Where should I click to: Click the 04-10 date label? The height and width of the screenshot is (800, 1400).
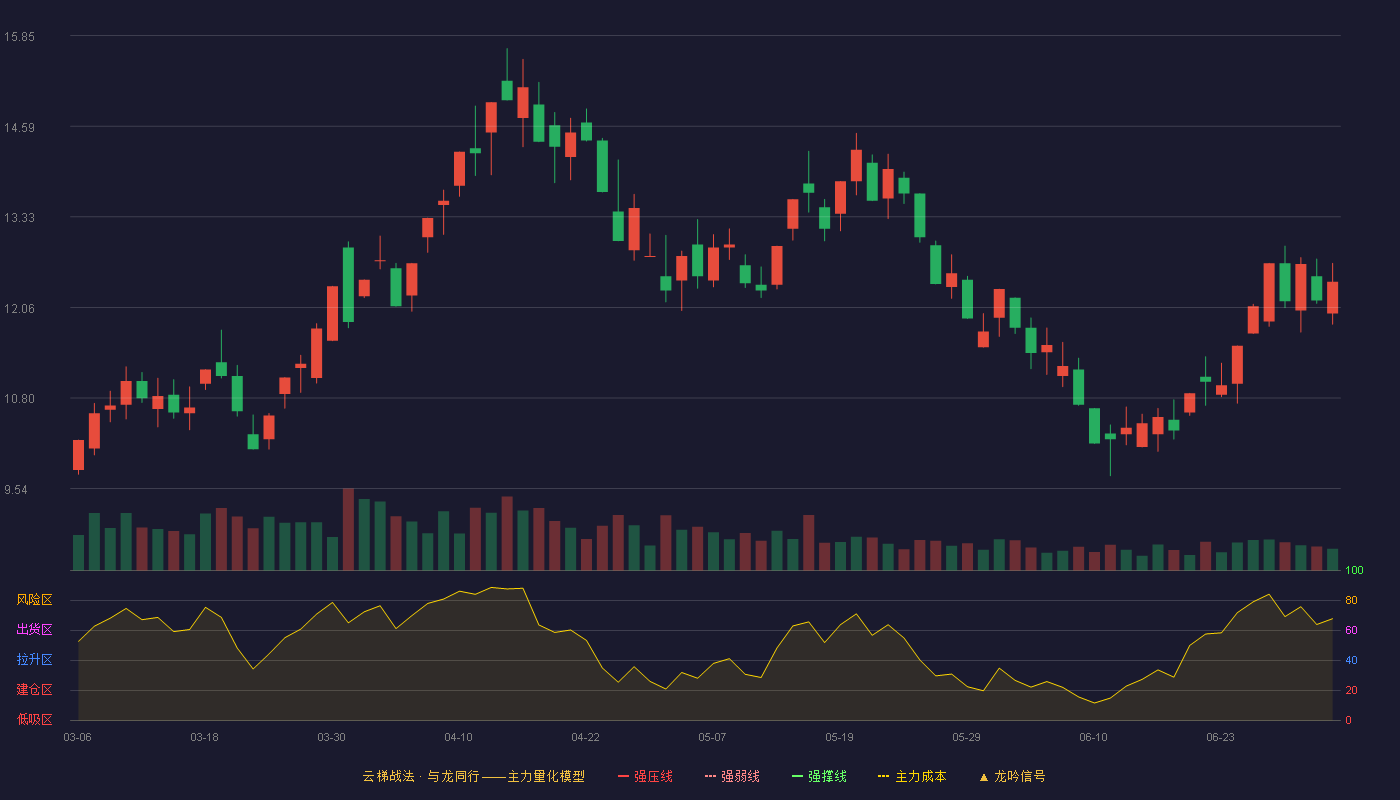coord(458,737)
